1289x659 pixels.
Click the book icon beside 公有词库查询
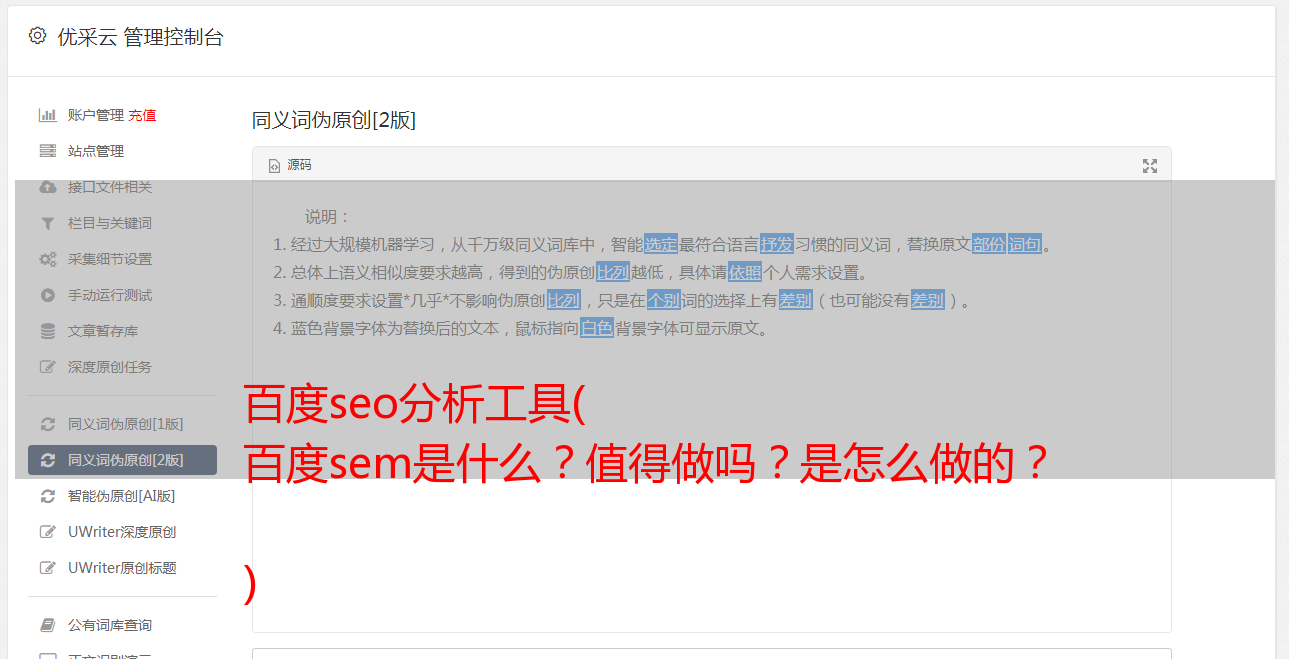point(47,625)
